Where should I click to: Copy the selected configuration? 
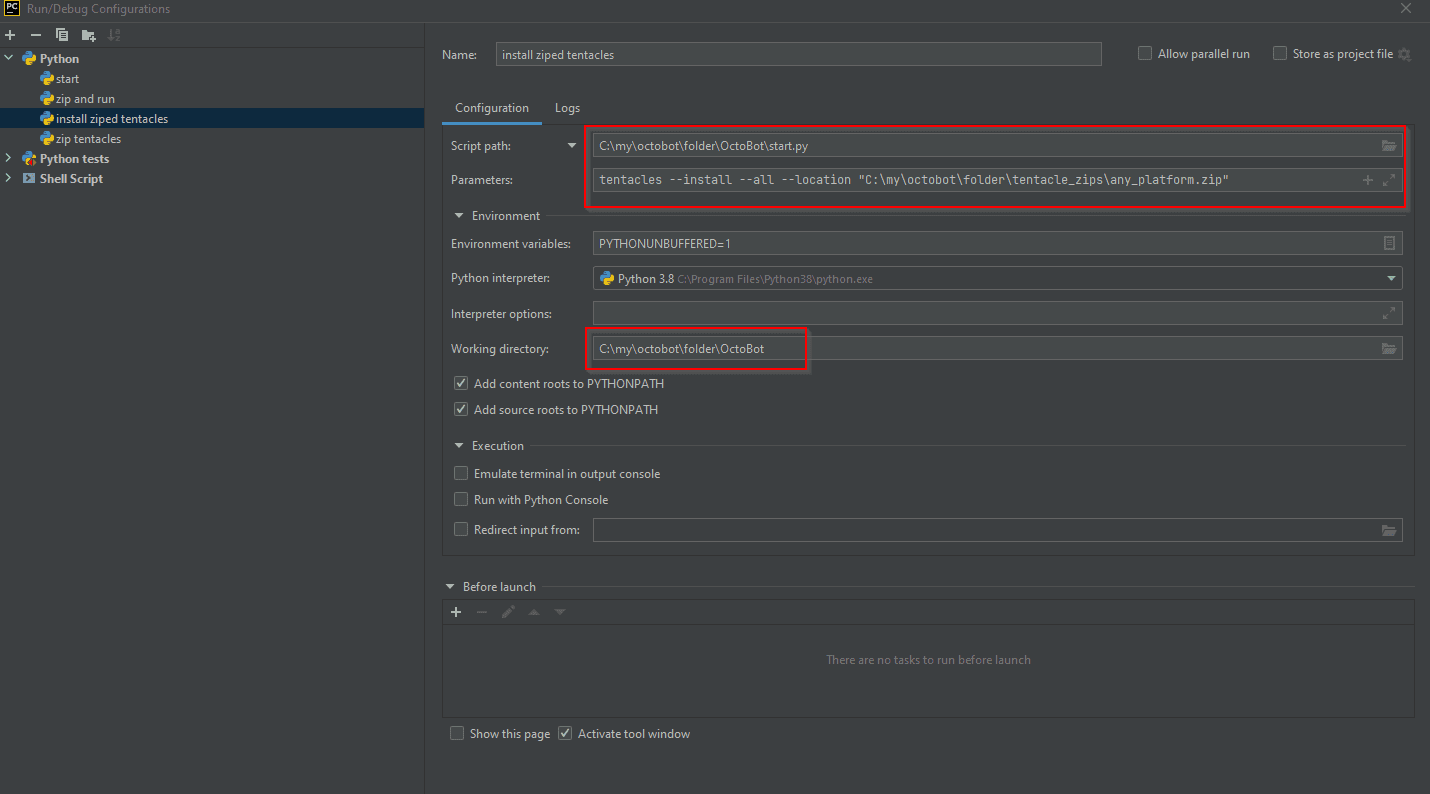pyautogui.click(x=62, y=35)
